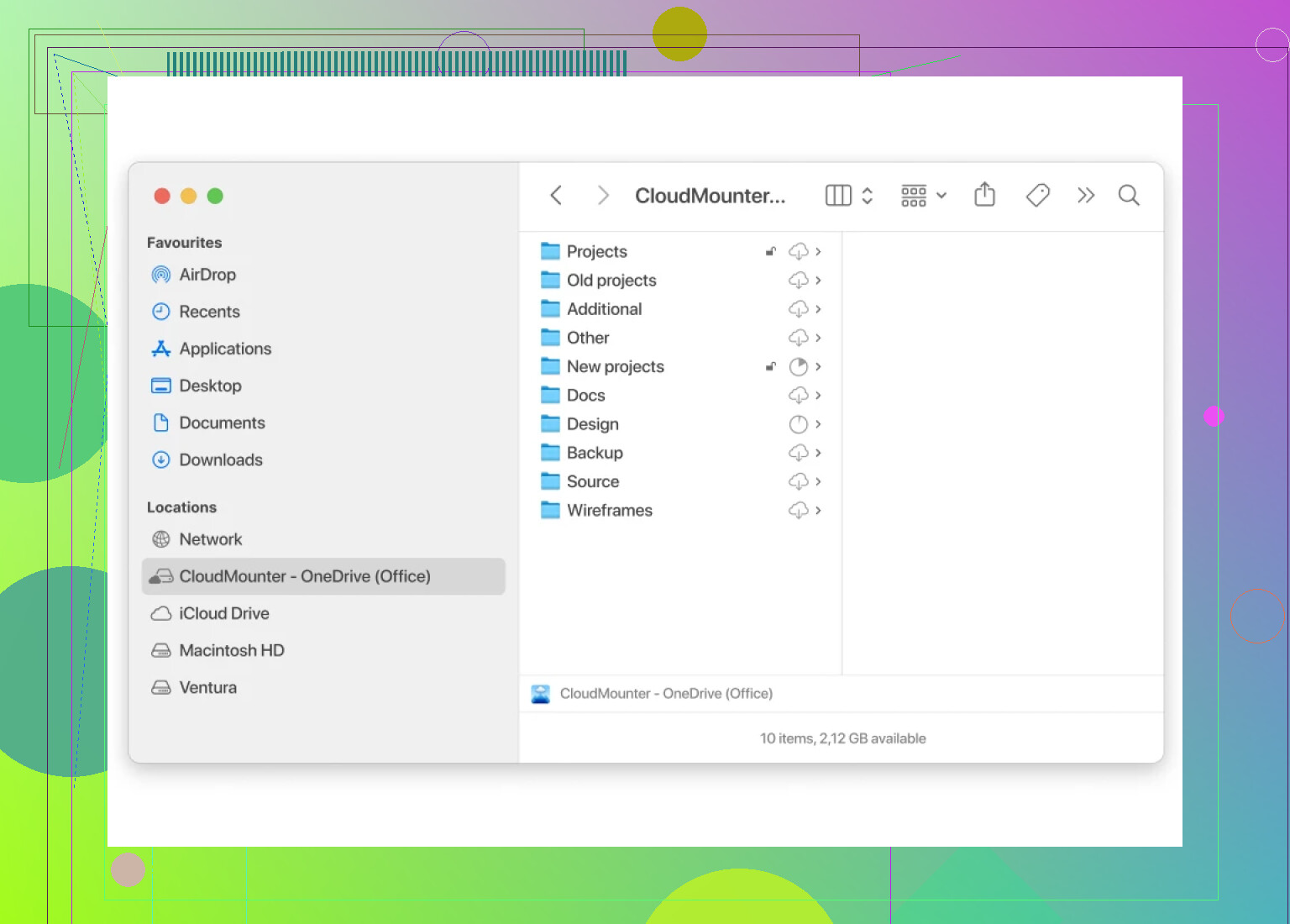This screenshot has height=924, width=1290.
Task: Click cloud download icon for Other
Action: (798, 338)
